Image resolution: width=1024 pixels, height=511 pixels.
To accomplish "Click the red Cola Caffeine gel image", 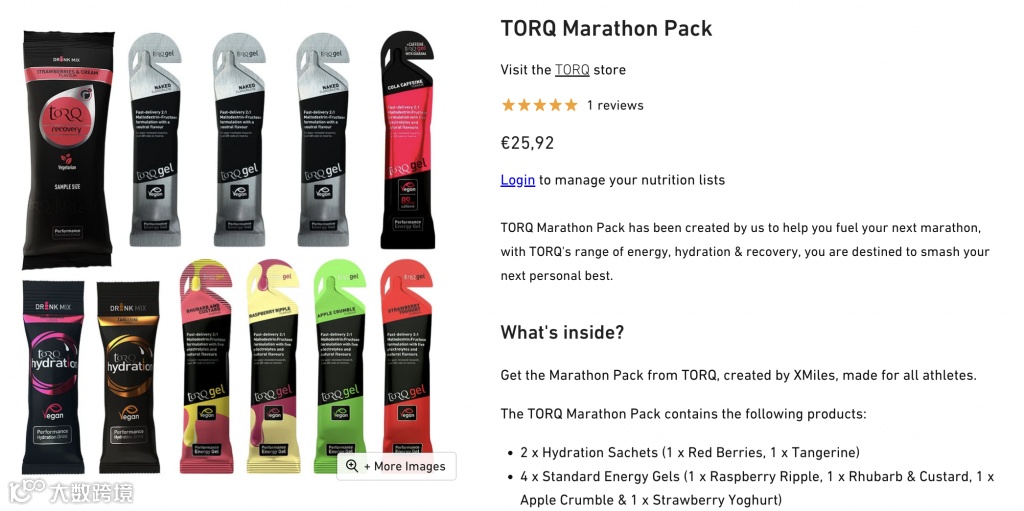I will point(408,139).
